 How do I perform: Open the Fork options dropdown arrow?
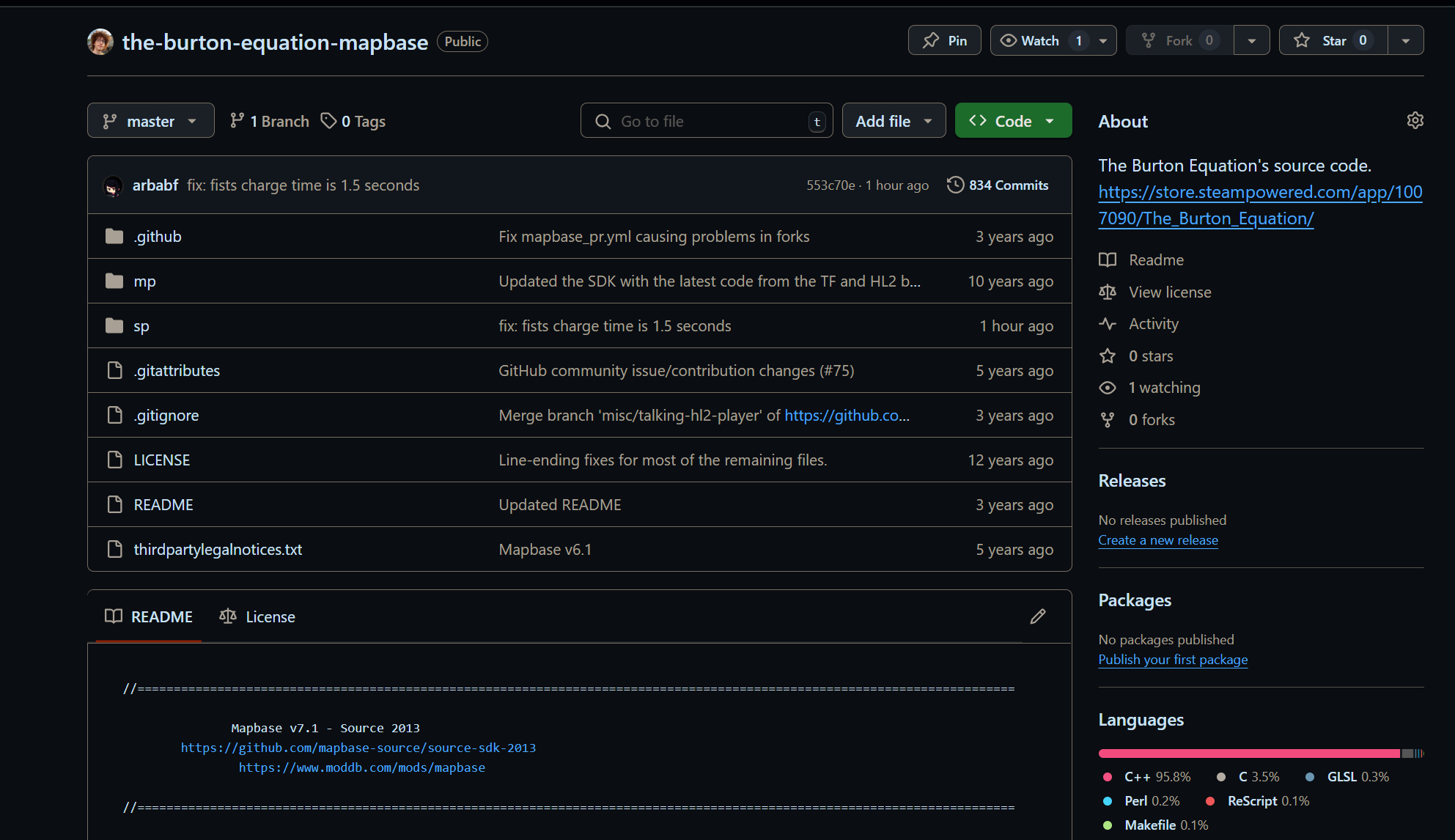click(1252, 40)
